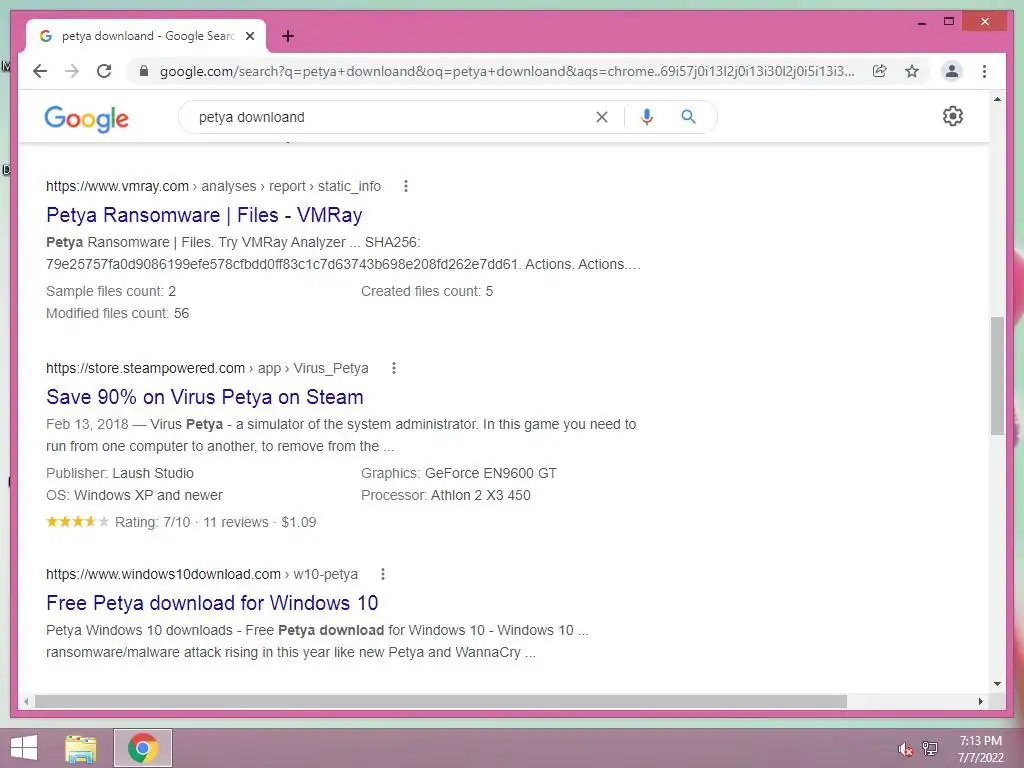View site info via the padlock icon

144,71
